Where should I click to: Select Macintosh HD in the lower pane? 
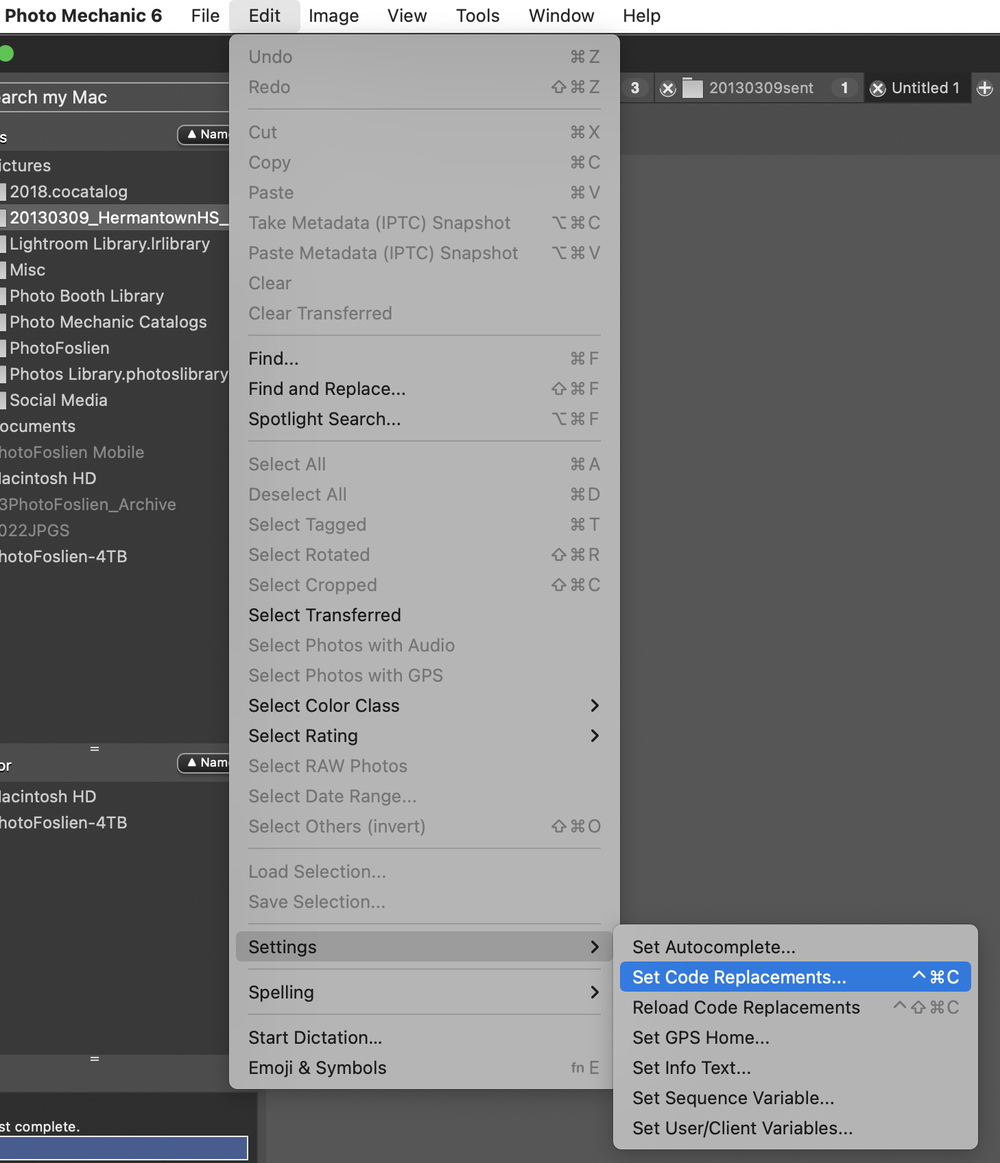tap(114, 797)
